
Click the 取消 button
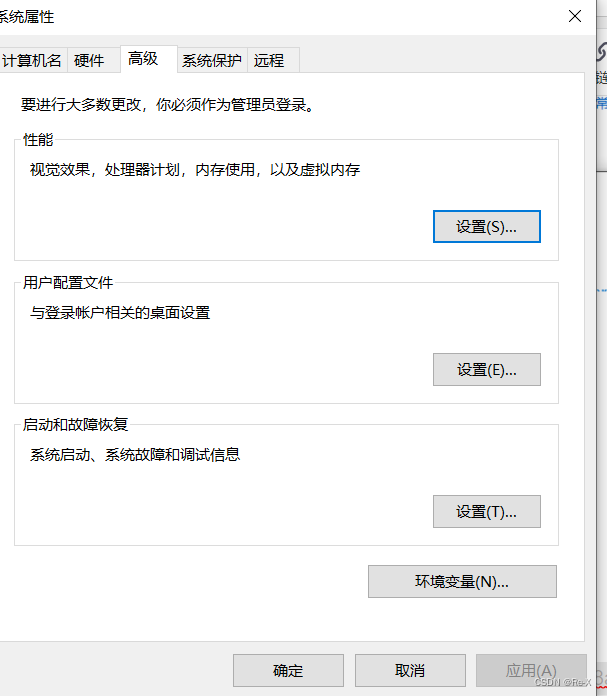coord(410,670)
